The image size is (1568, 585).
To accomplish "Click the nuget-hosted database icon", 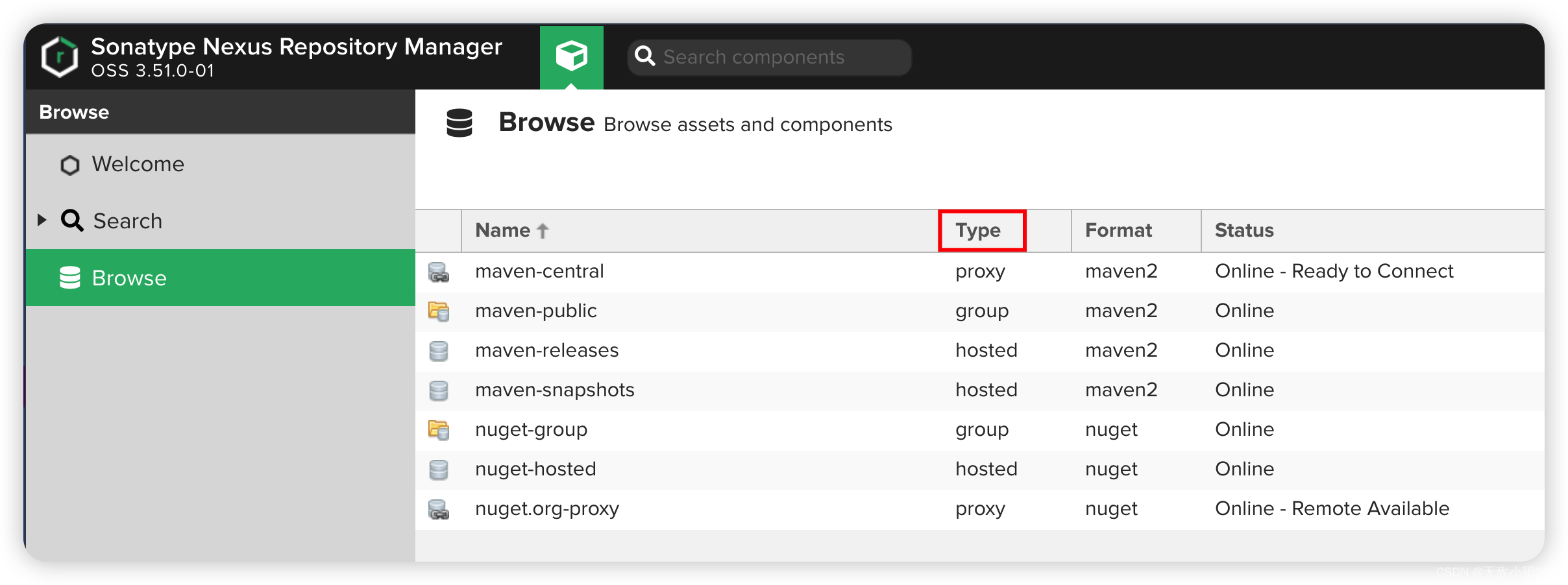I will click(x=439, y=470).
